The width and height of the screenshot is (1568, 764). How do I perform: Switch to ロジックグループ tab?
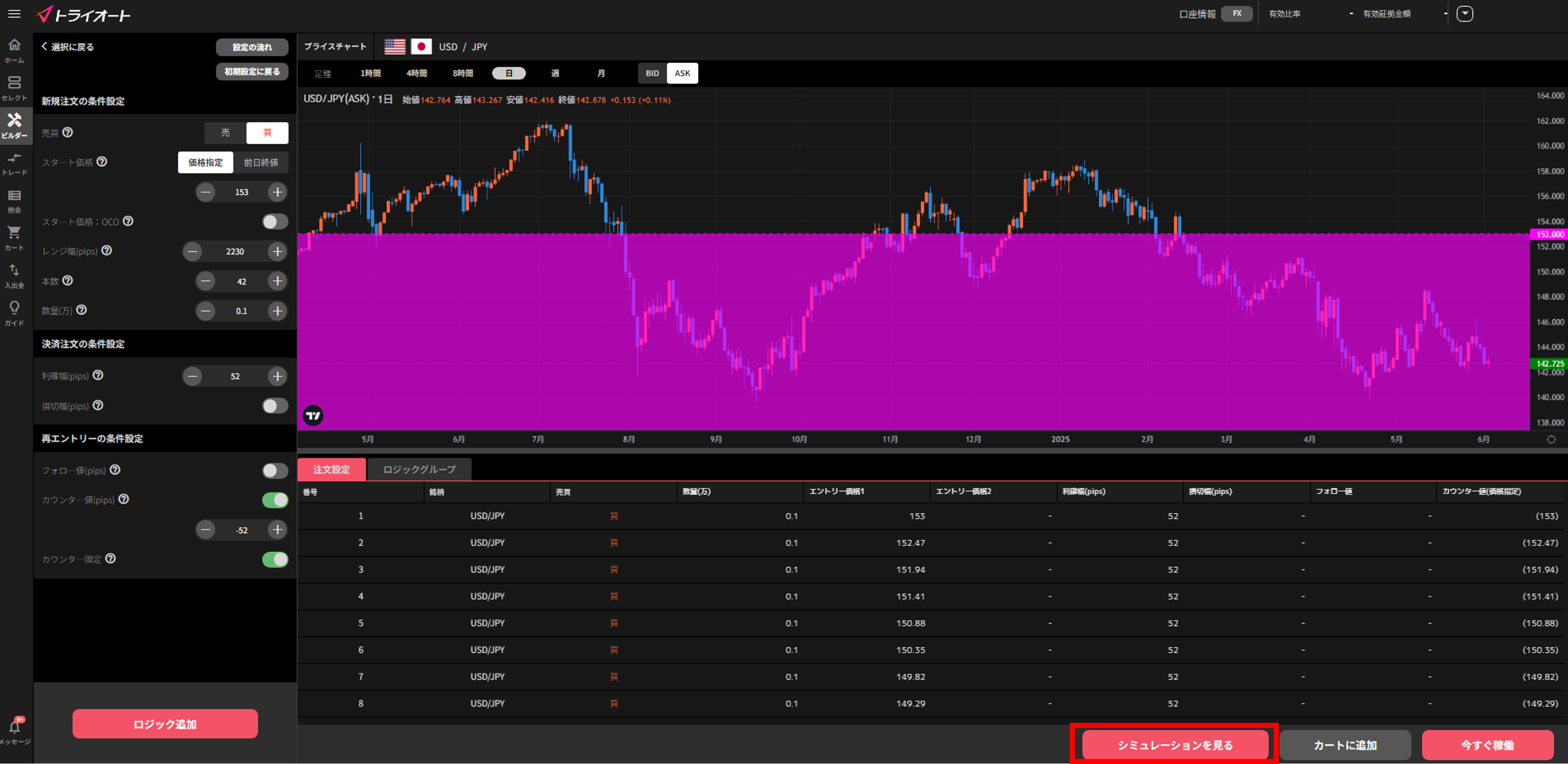pyautogui.click(x=419, y=470)
